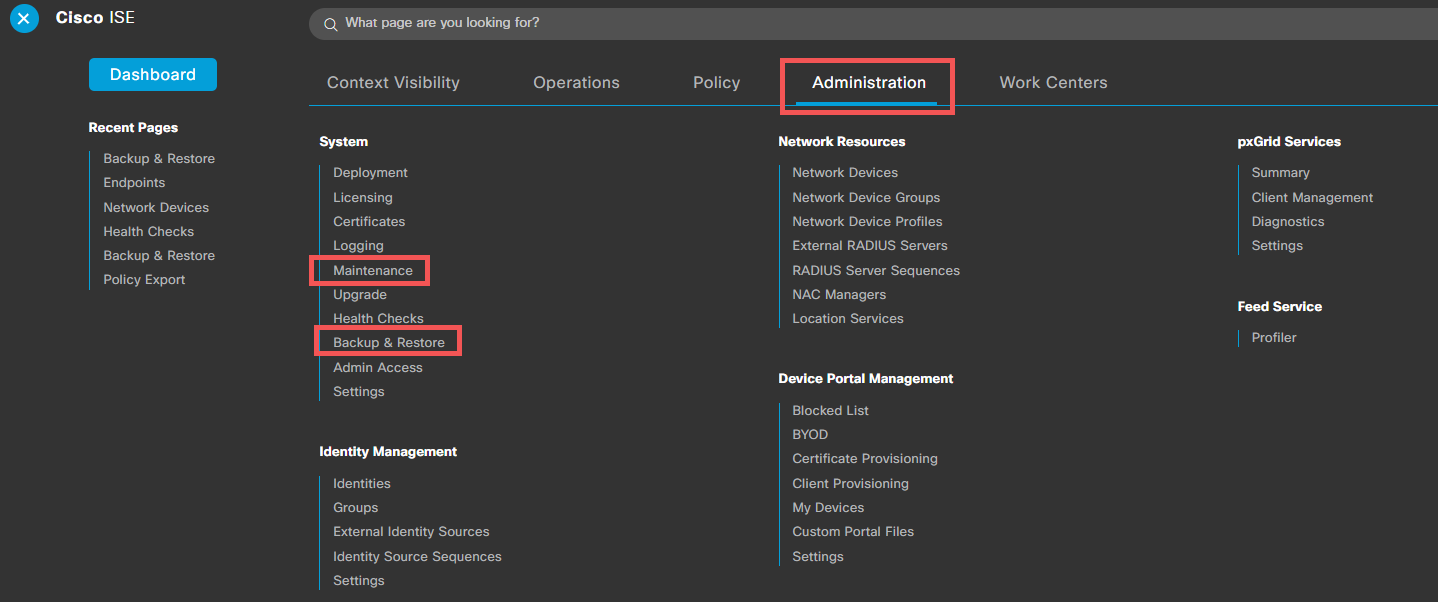Open Certificates under System
Image resolution: width=1438 pixels, height=602 pixels.
pos(369,222)
